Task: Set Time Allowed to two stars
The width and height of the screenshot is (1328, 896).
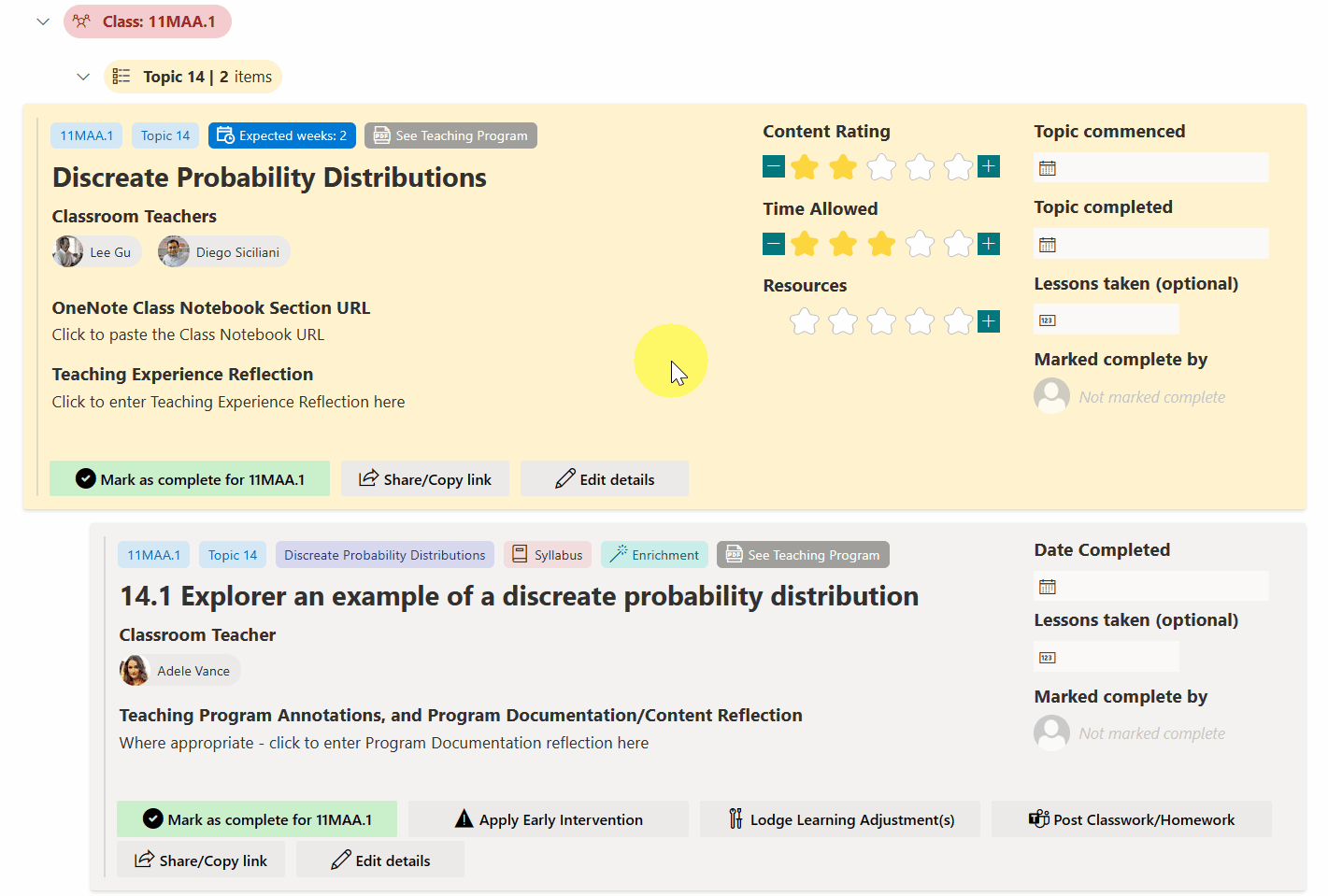Action: click(843, 244)
